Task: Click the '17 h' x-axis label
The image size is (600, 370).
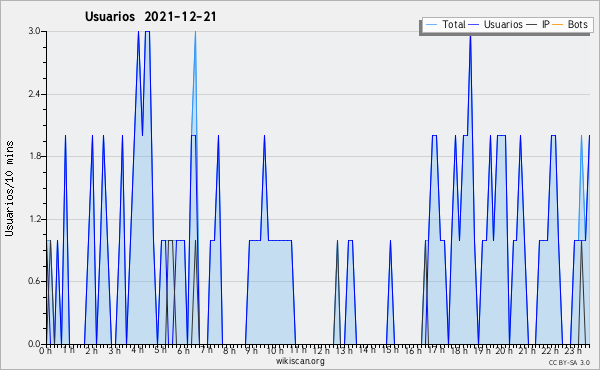Action: click(436, 350)
